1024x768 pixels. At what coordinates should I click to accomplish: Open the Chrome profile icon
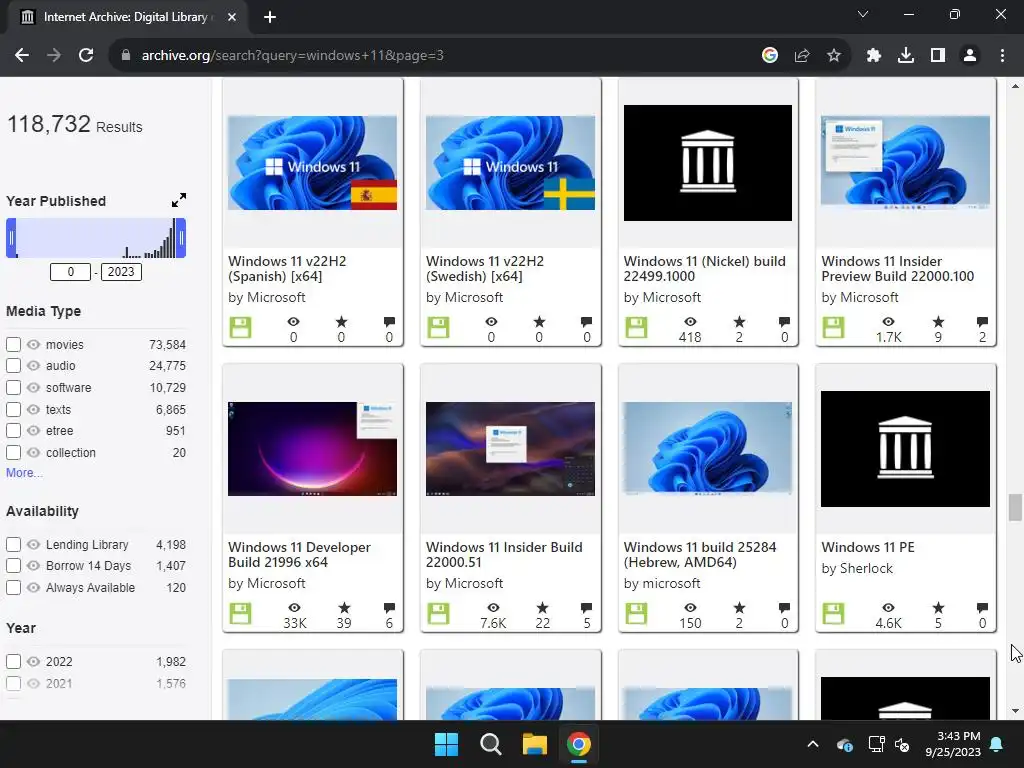tap(970, 56)
